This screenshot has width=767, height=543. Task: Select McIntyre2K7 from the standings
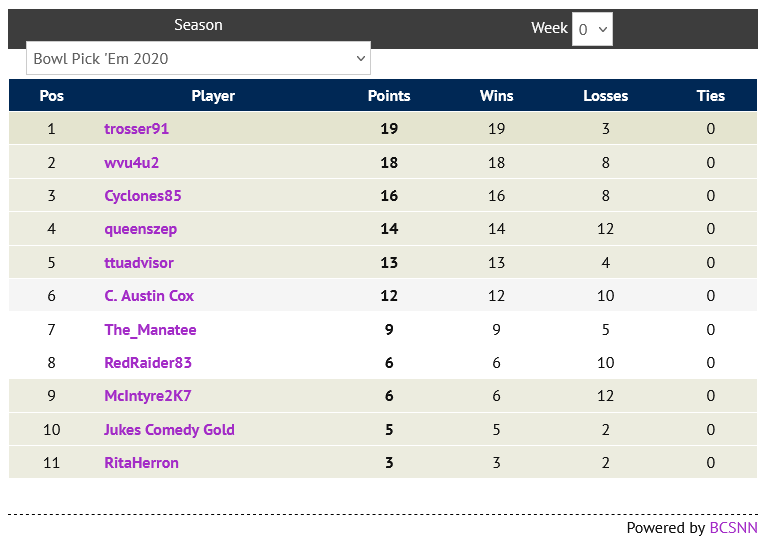pos(148,396)
